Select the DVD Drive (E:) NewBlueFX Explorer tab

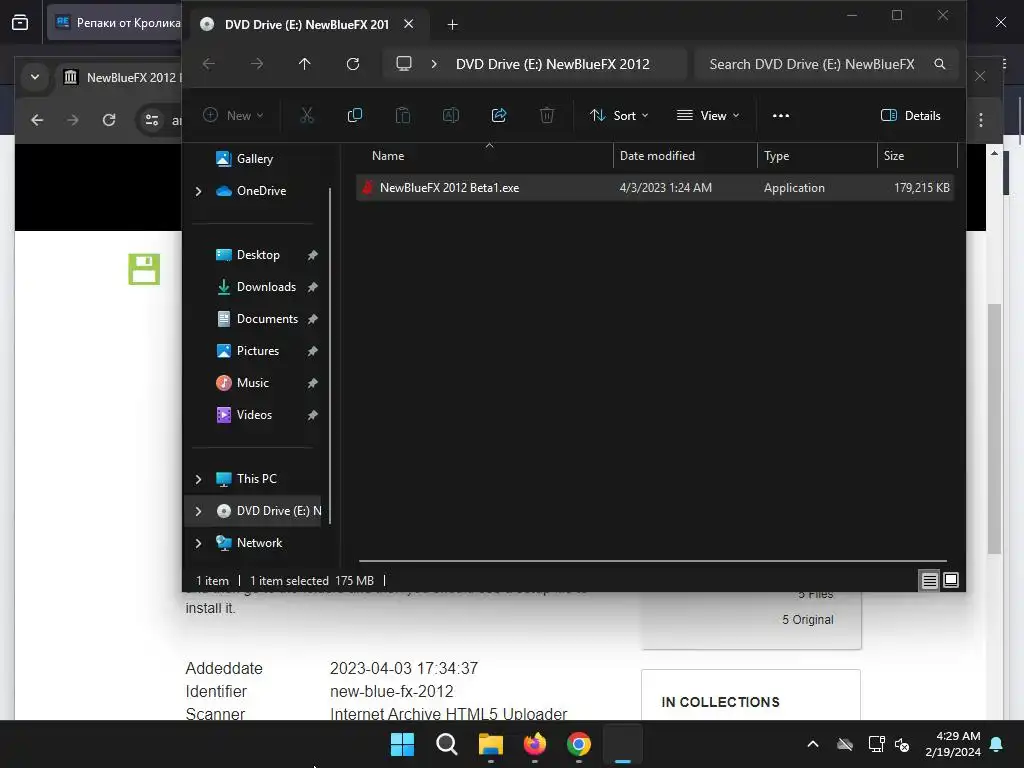click(x=305, y=24)
